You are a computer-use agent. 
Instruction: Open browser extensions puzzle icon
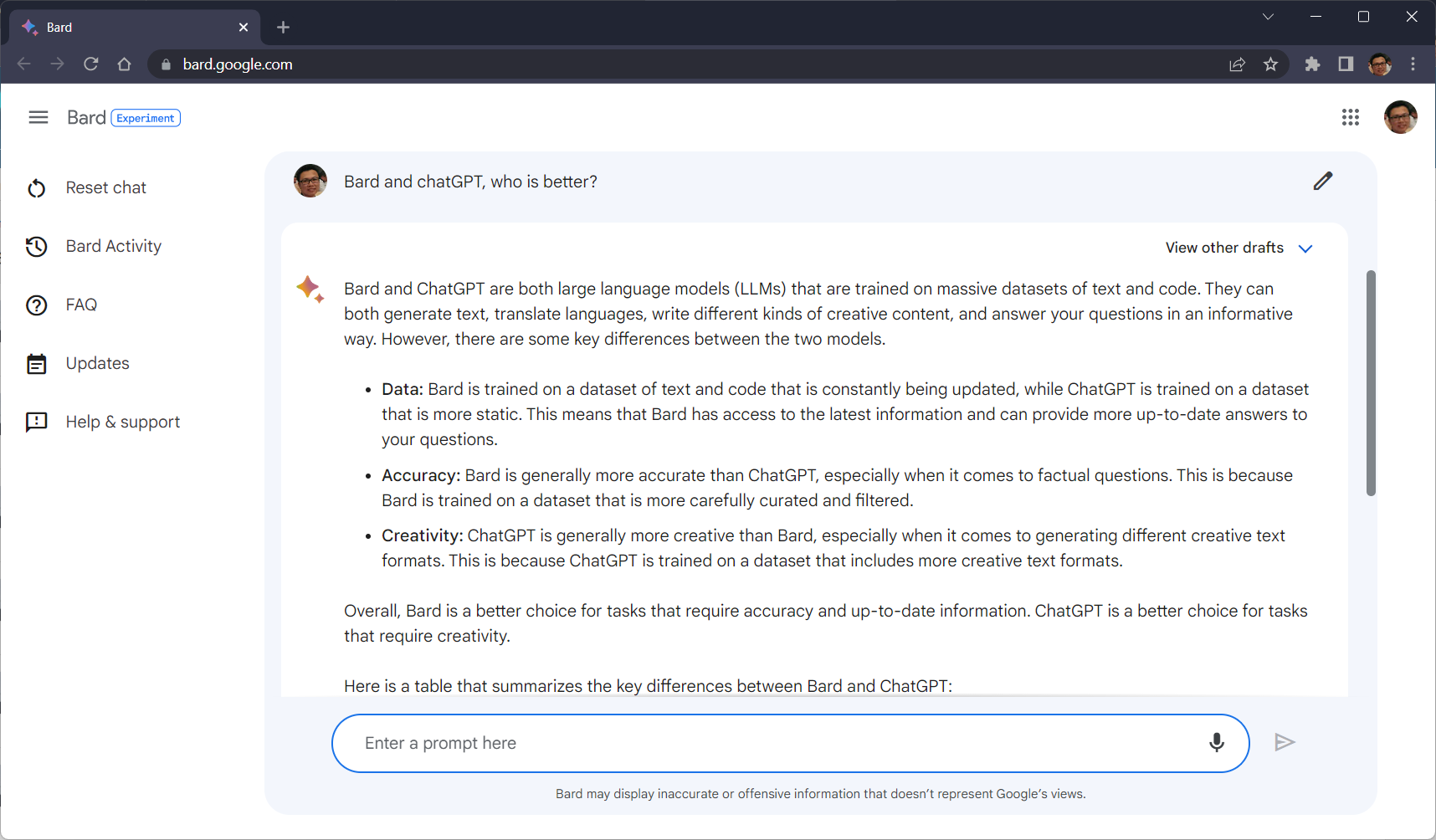click(x=1312, y=64)
